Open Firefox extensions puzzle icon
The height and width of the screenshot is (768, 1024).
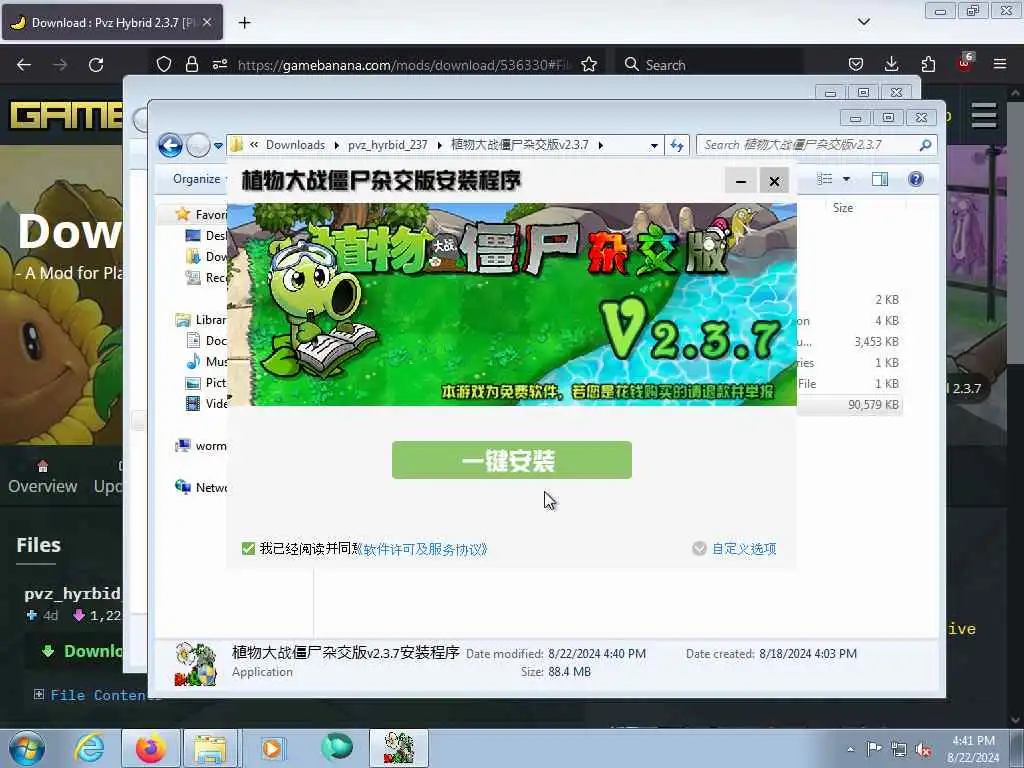pyautogui.click(x=928, y=64)
